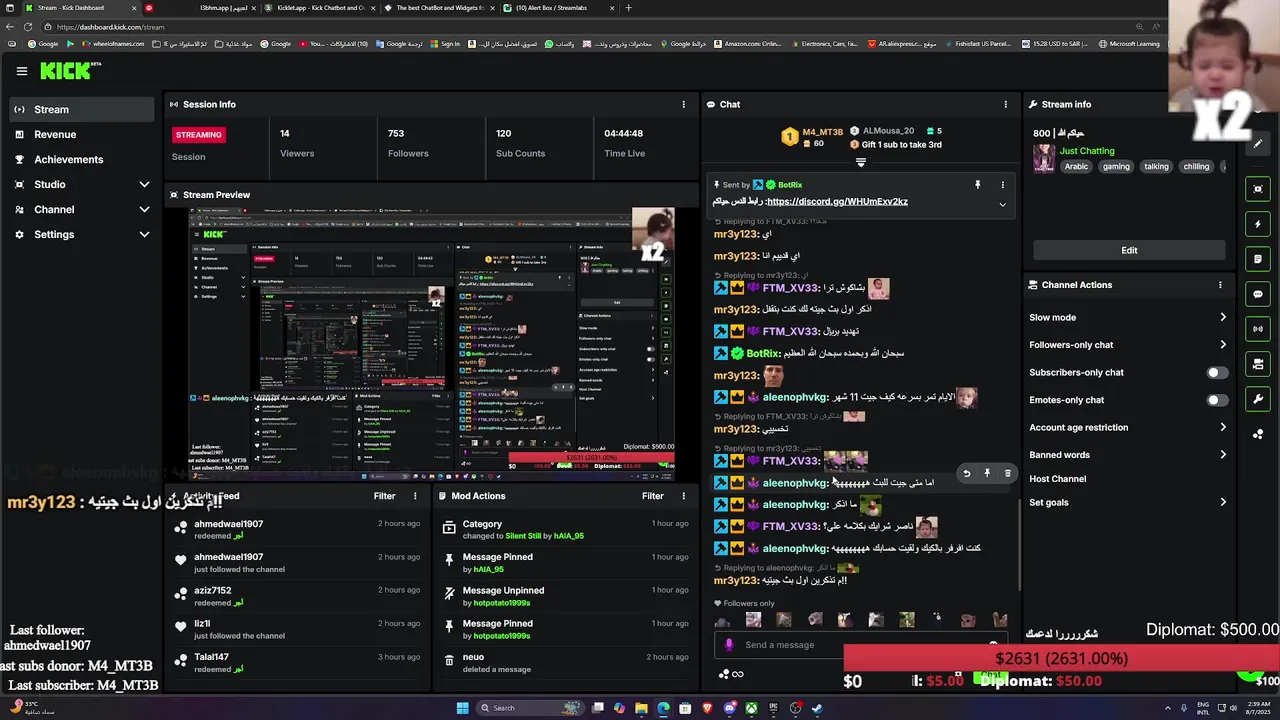The image size is (1280, 720).
Task: Click the broadcast signal icon in right toolbar
Action: 1258,329
